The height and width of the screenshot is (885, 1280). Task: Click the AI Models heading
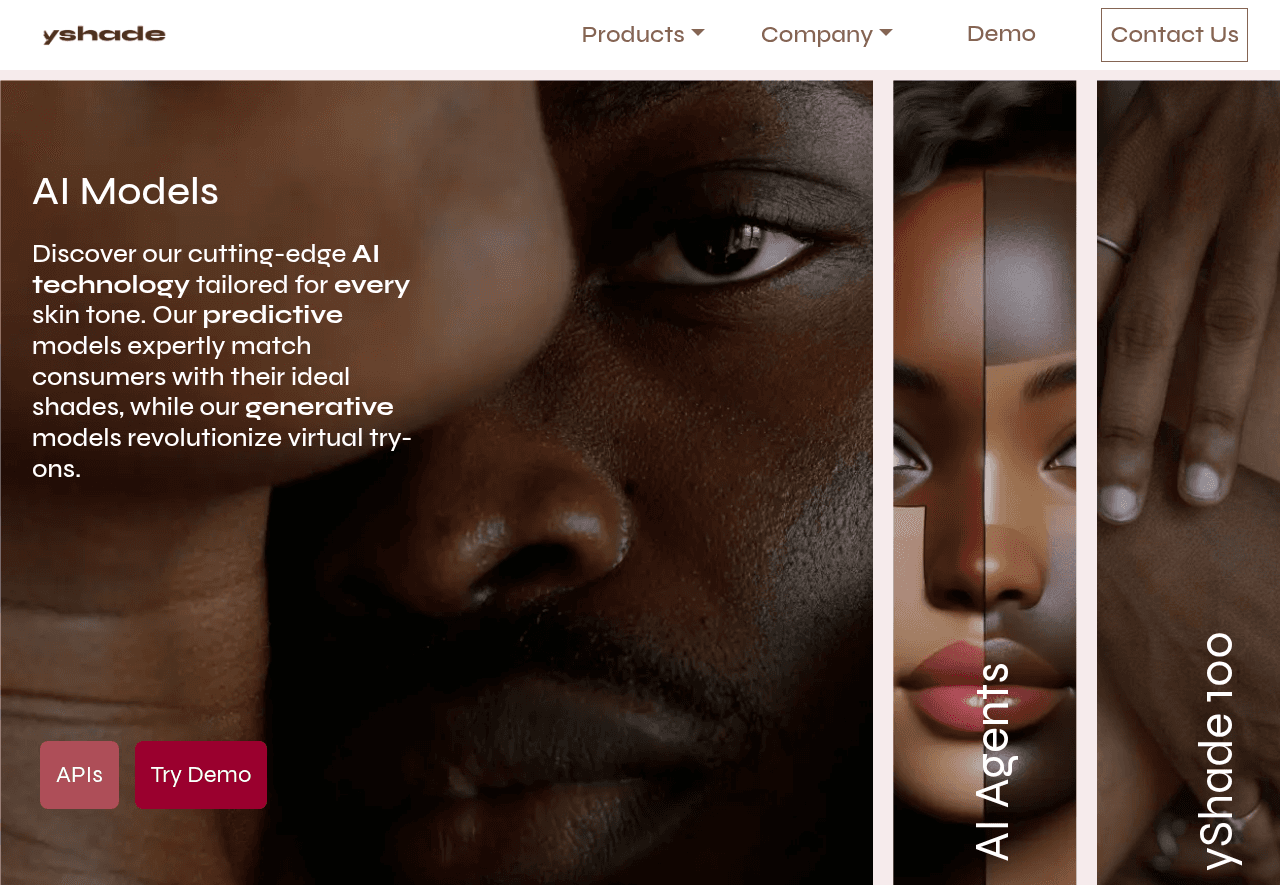coord(125,191)
